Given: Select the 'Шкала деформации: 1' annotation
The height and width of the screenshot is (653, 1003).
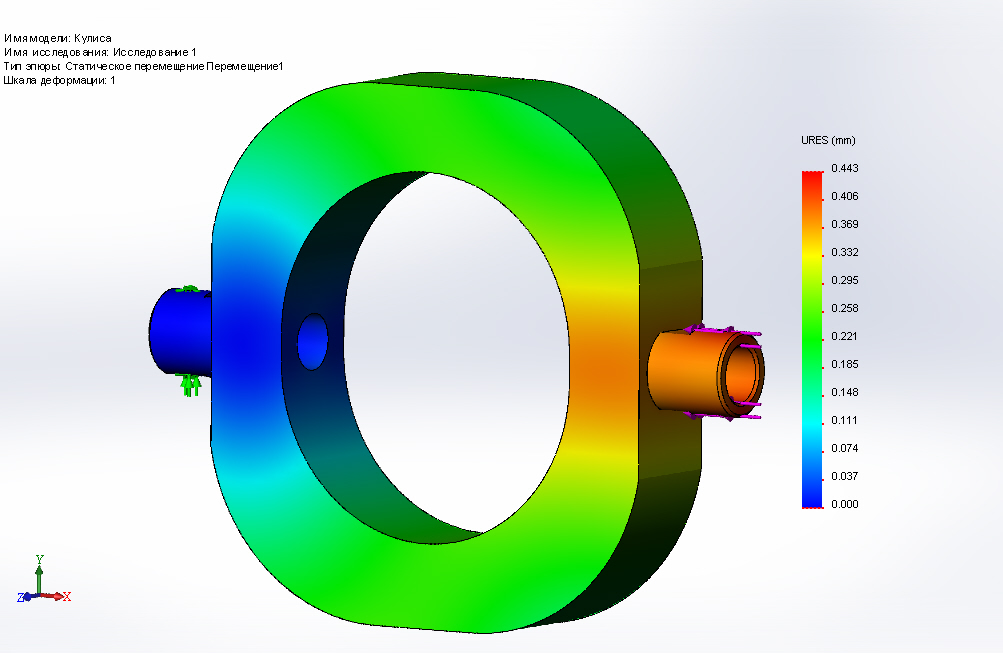Looking at the screenshot, I should pyautogui.click(x=59, y=81).
